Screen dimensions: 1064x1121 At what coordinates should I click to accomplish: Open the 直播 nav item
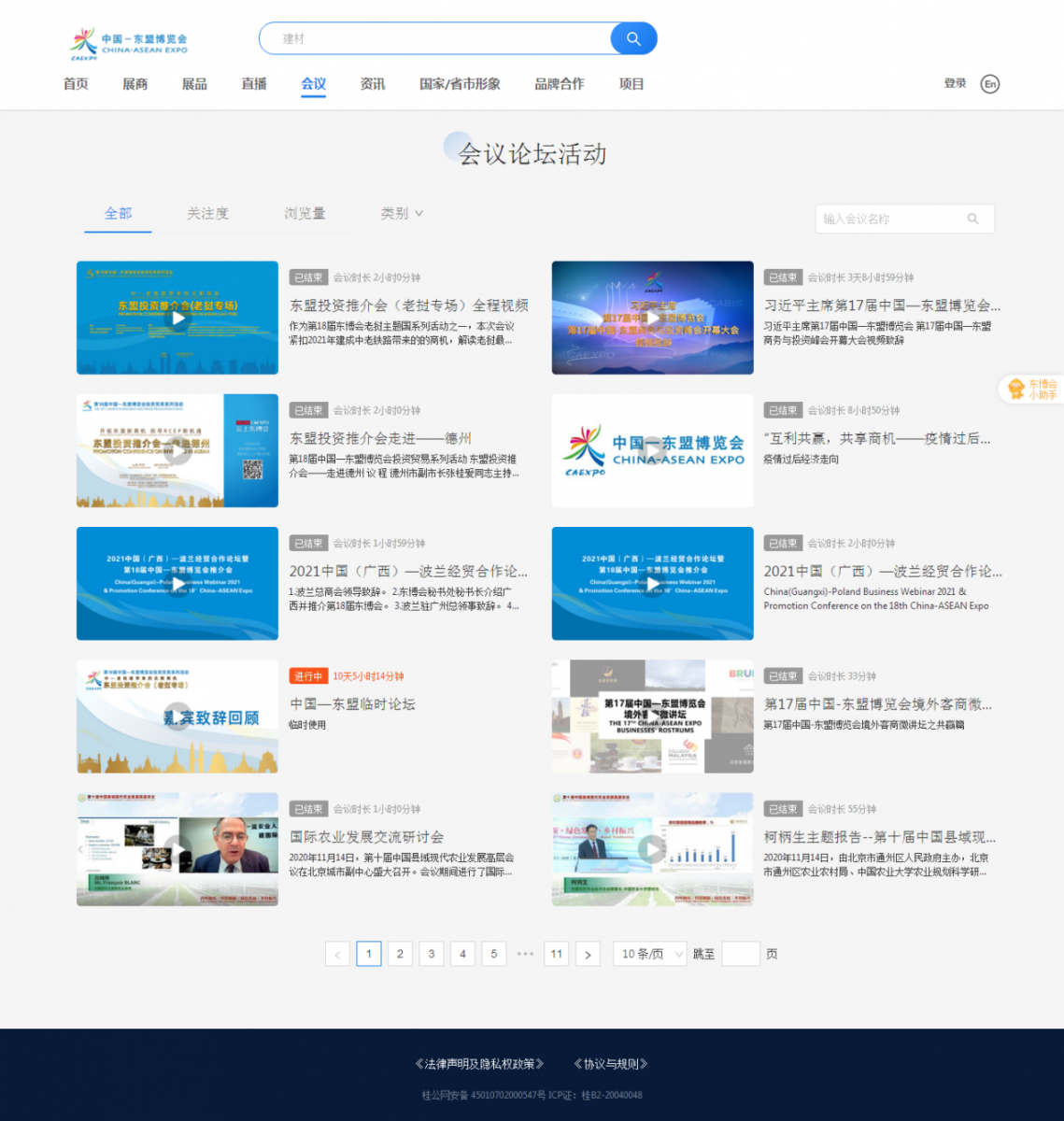(254, 84)
